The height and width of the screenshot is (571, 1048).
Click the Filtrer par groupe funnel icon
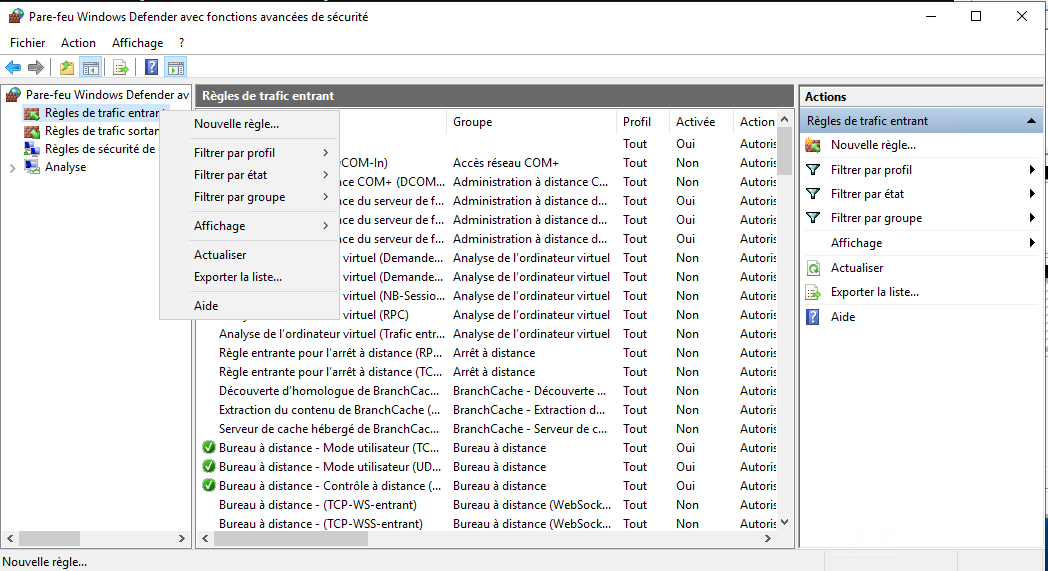coord(813,218)
